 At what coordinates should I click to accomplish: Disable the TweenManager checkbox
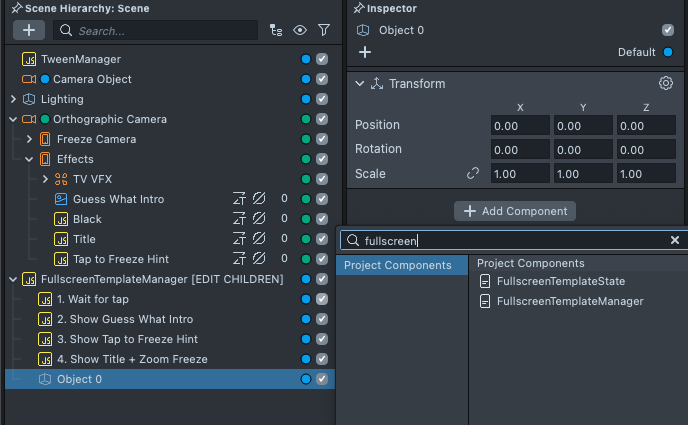click(x=322, y=59)
